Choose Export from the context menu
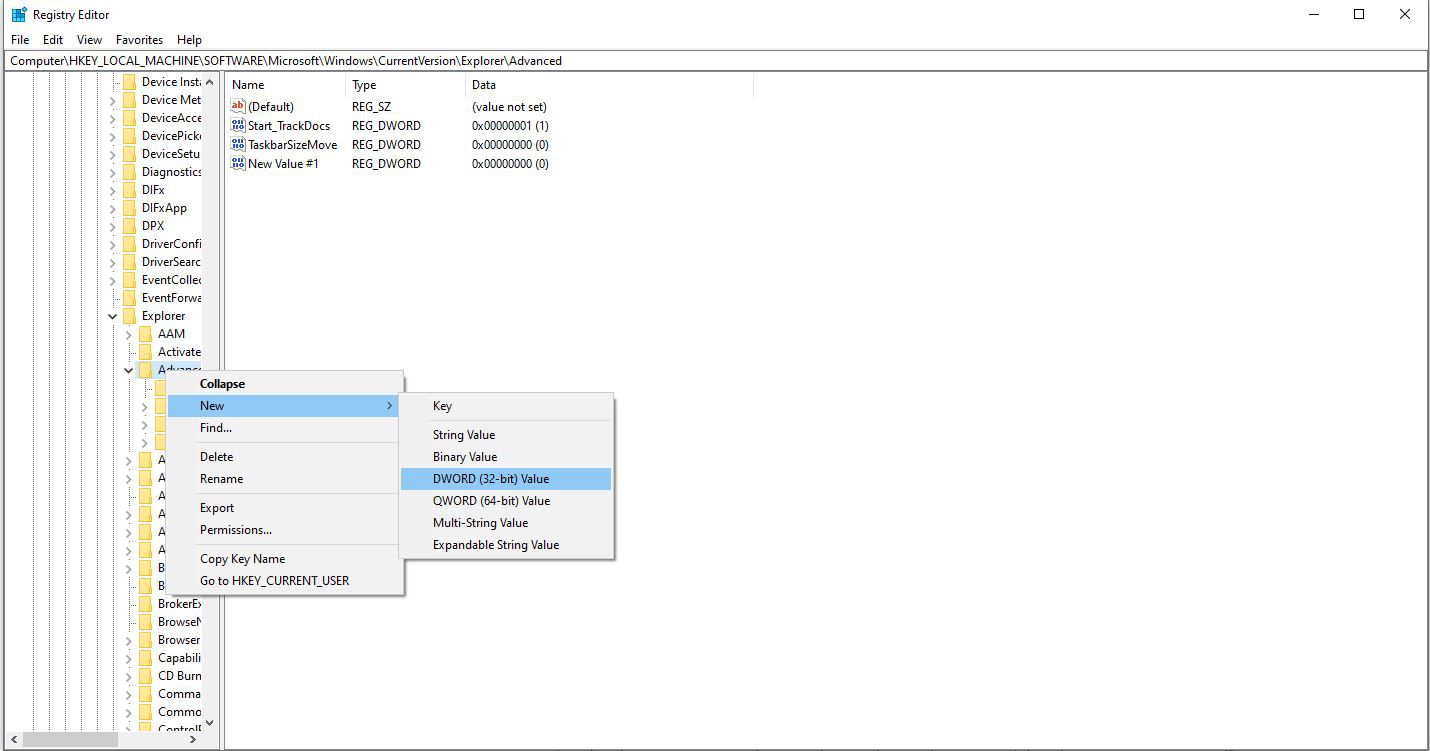Screen dimensions: 1430x751 (285, 508)
